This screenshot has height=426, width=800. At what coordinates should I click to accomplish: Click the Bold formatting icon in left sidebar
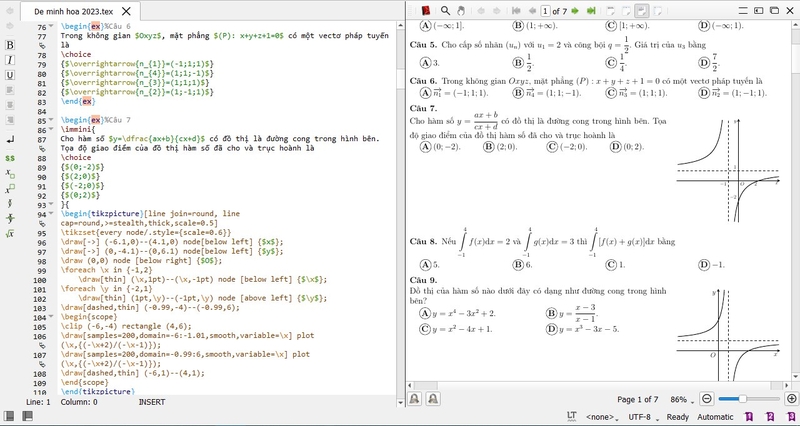pos(10,45)
